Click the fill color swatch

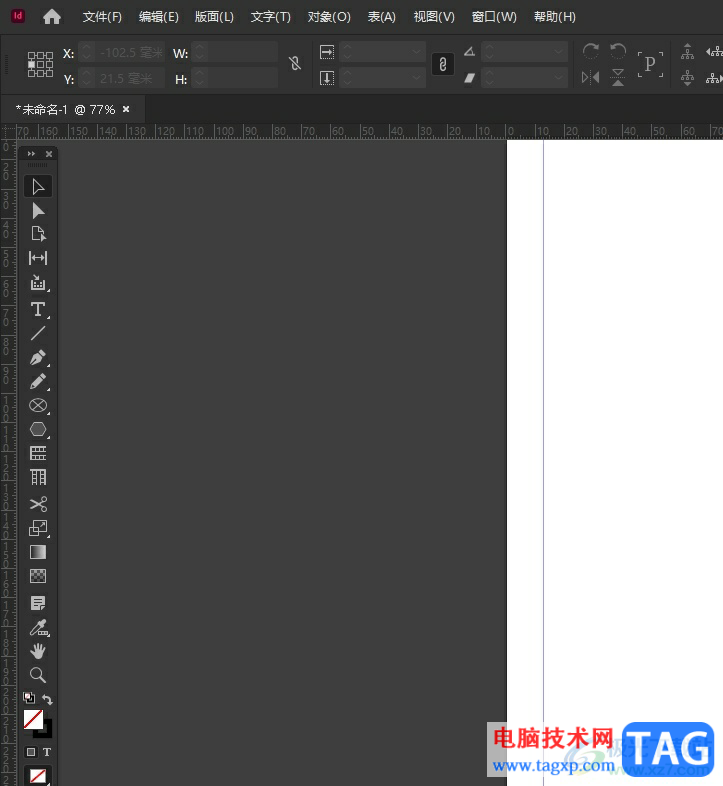33,720
